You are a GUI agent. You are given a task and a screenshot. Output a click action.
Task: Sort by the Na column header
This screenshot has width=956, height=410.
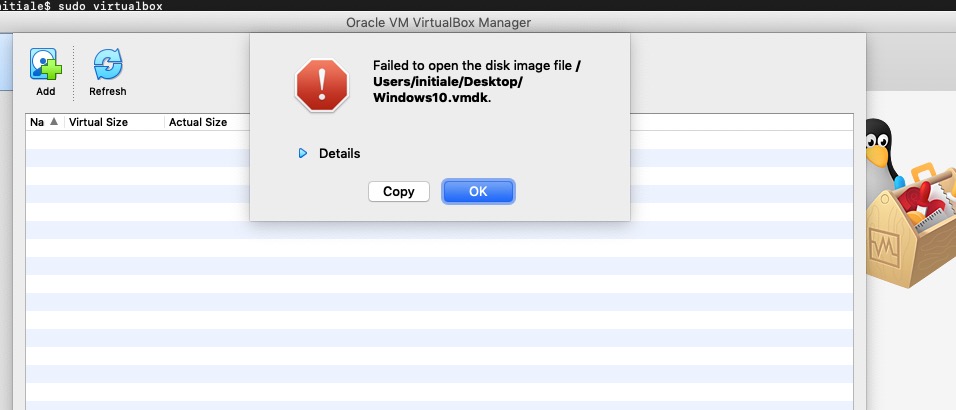point(45,122)
